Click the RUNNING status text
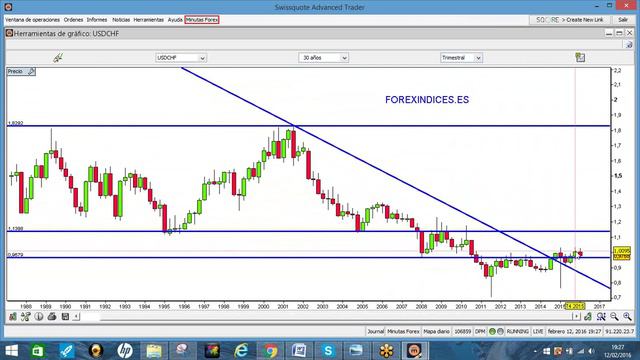 tap(518, 331)
